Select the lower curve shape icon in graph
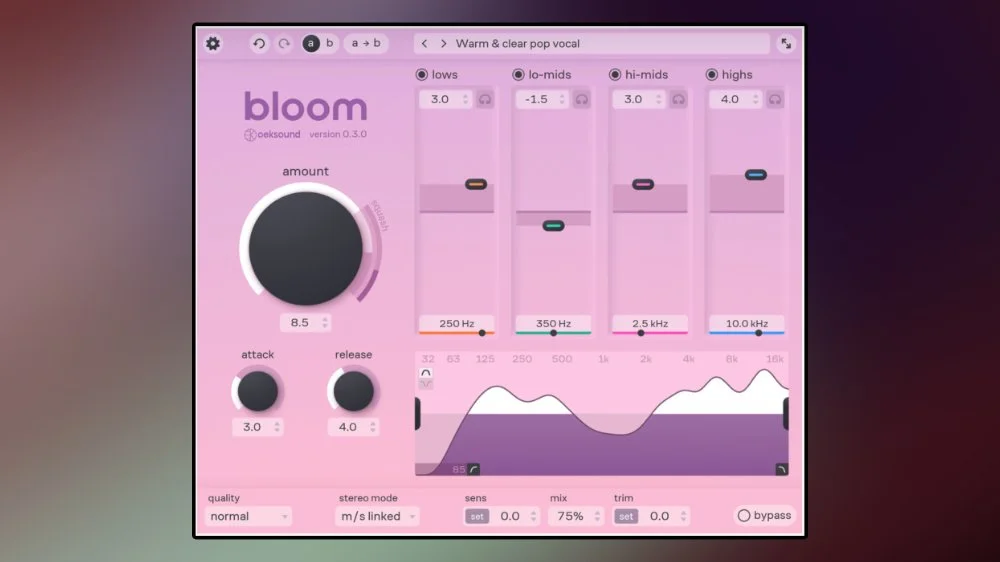This screenshot has width=1000, height=562. (426, 384)
